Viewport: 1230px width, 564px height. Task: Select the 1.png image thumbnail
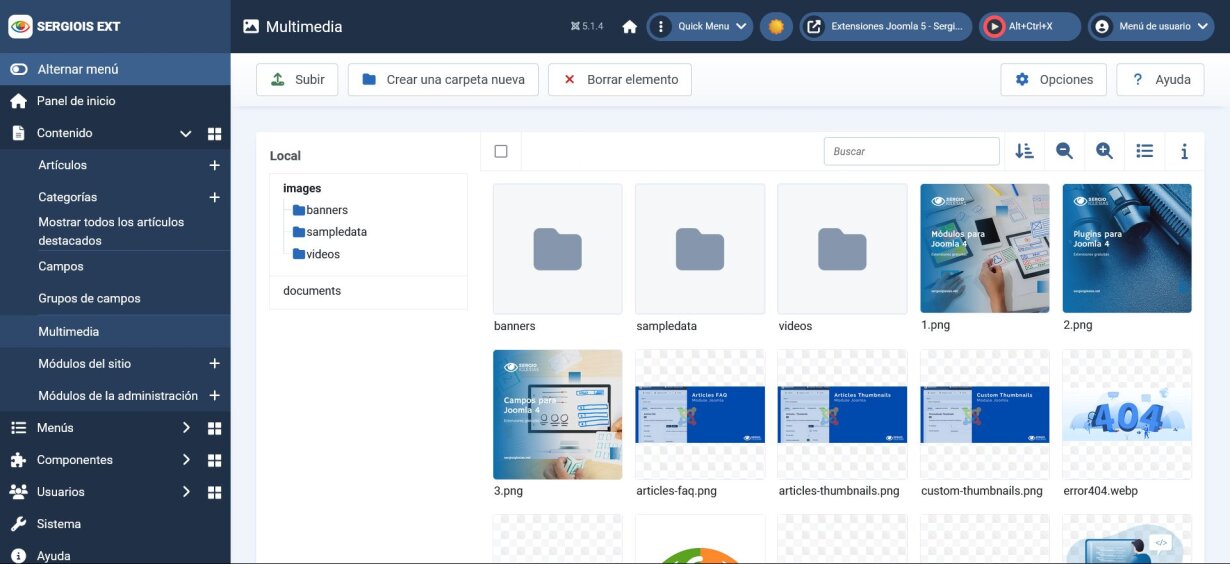tap(985, 248)
